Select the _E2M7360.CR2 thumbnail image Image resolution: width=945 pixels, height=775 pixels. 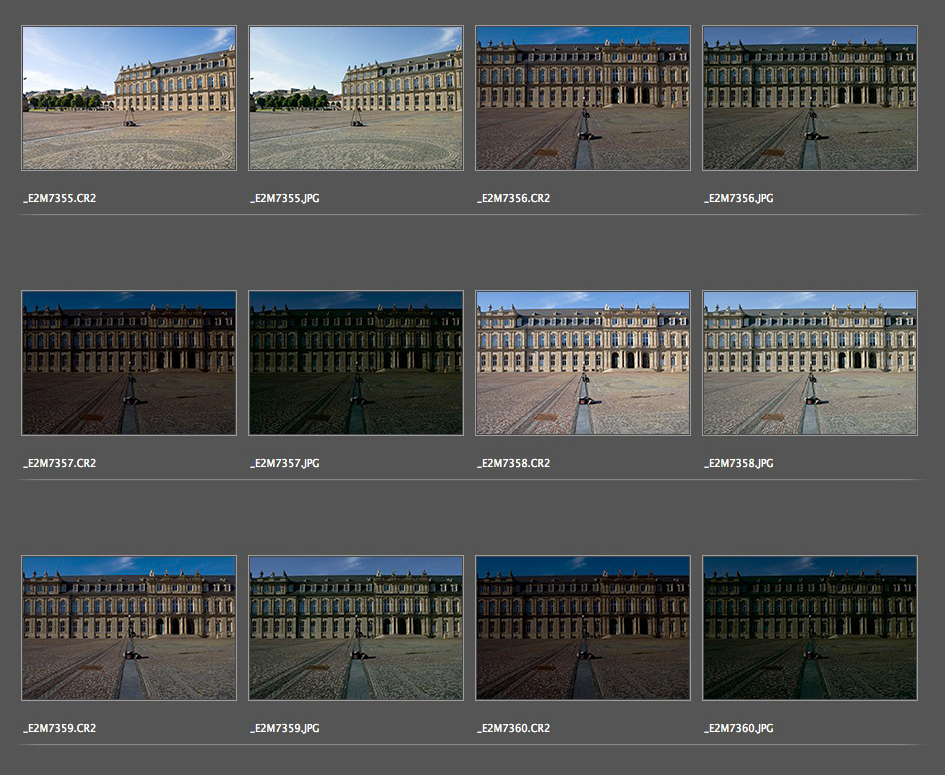coord(583,628)
